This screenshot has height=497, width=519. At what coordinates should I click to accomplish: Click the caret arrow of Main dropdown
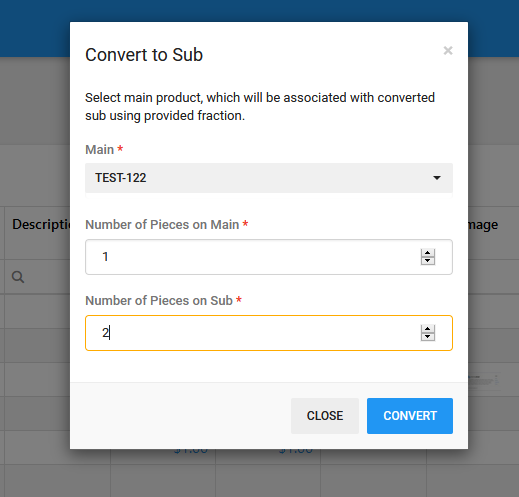point(437,178)
